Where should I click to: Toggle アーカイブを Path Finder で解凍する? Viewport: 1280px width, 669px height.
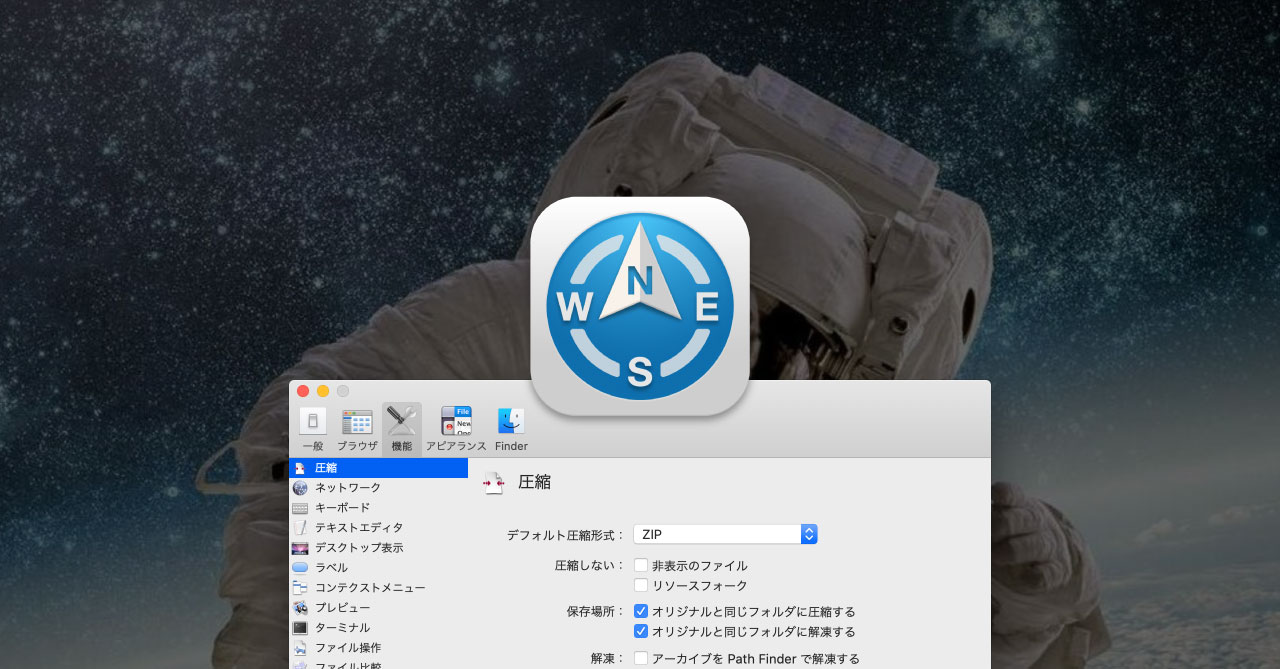click(640, 658)
